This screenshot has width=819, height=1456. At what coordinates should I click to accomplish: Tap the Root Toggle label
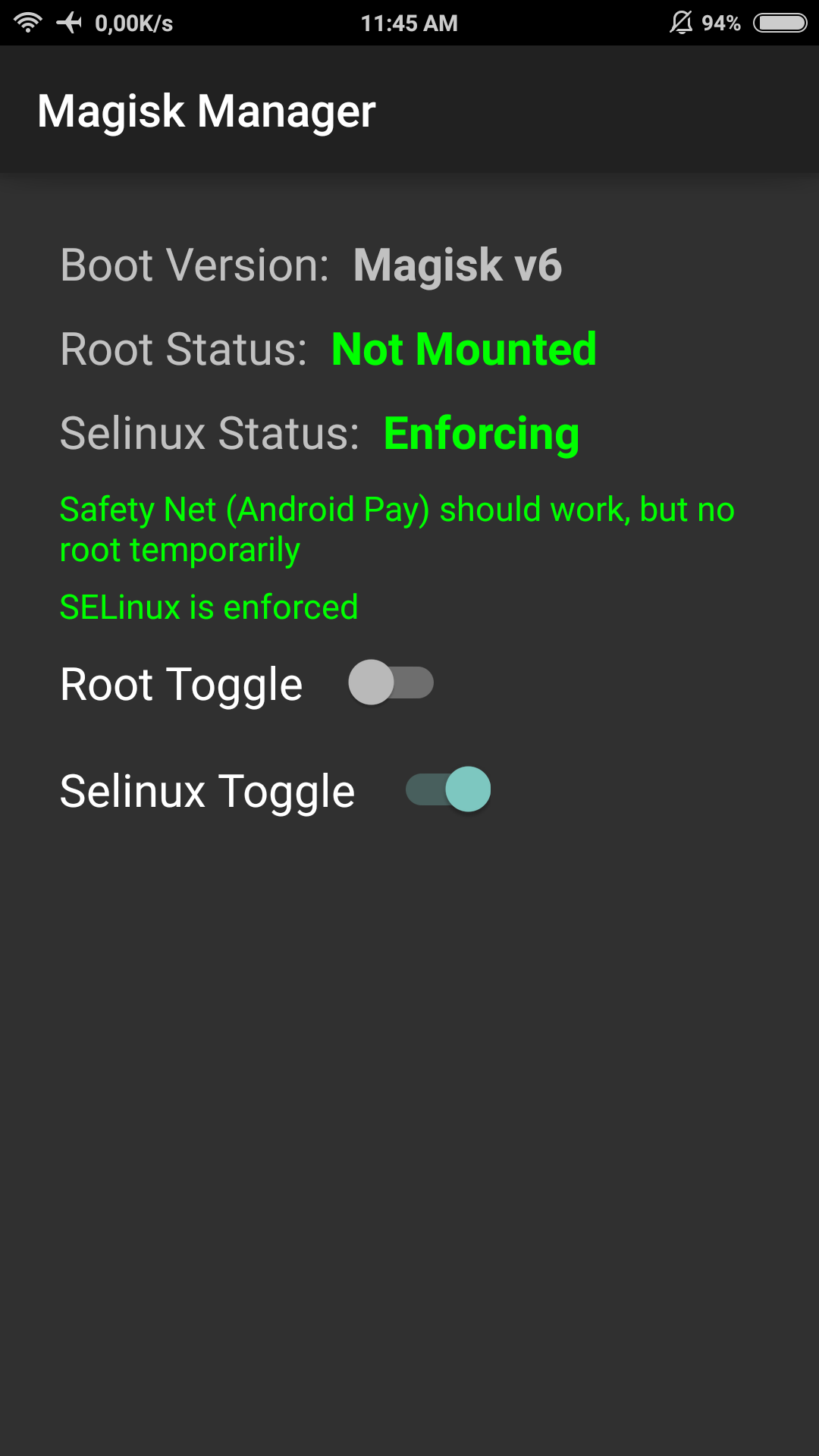[x=181, y=685]
